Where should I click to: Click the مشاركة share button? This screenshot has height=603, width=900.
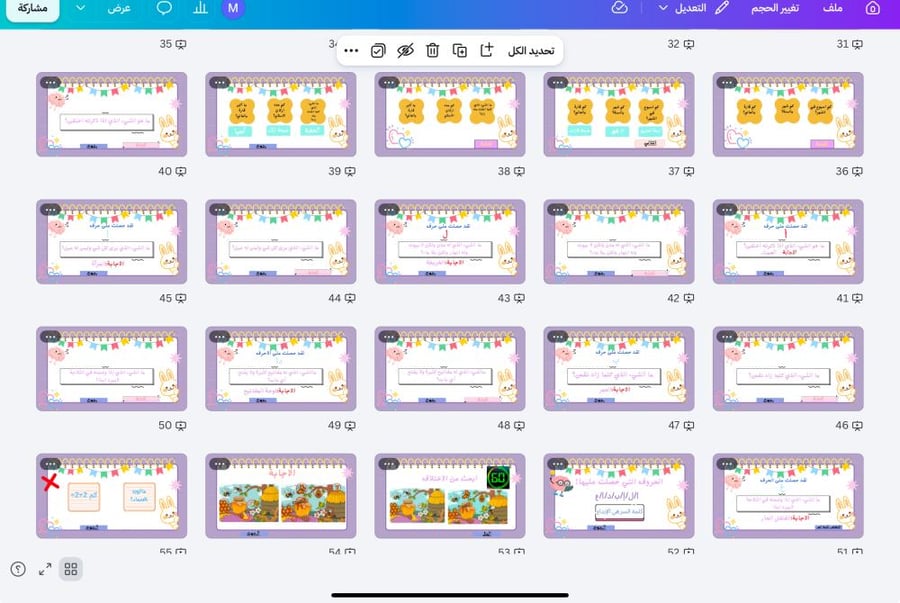(32, 9)
